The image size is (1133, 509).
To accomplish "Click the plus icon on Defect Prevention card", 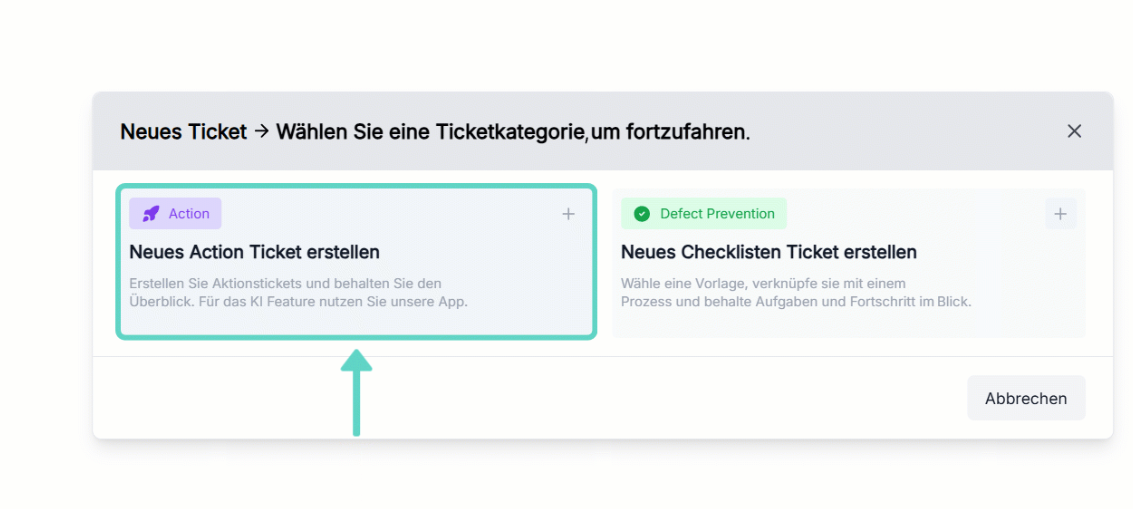I will coord(1060,213).
